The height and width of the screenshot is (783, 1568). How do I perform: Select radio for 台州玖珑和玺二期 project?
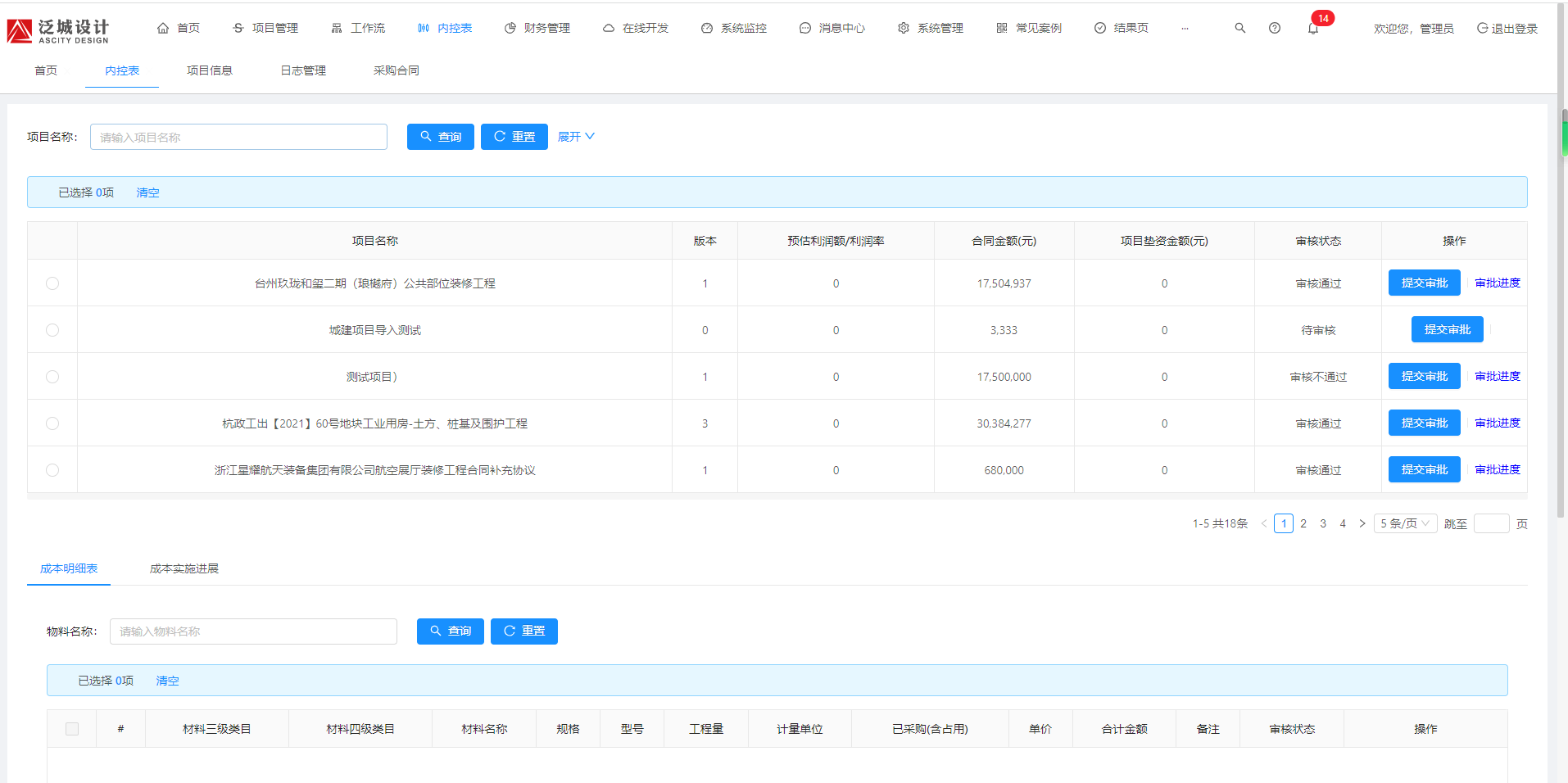[52, 283]
